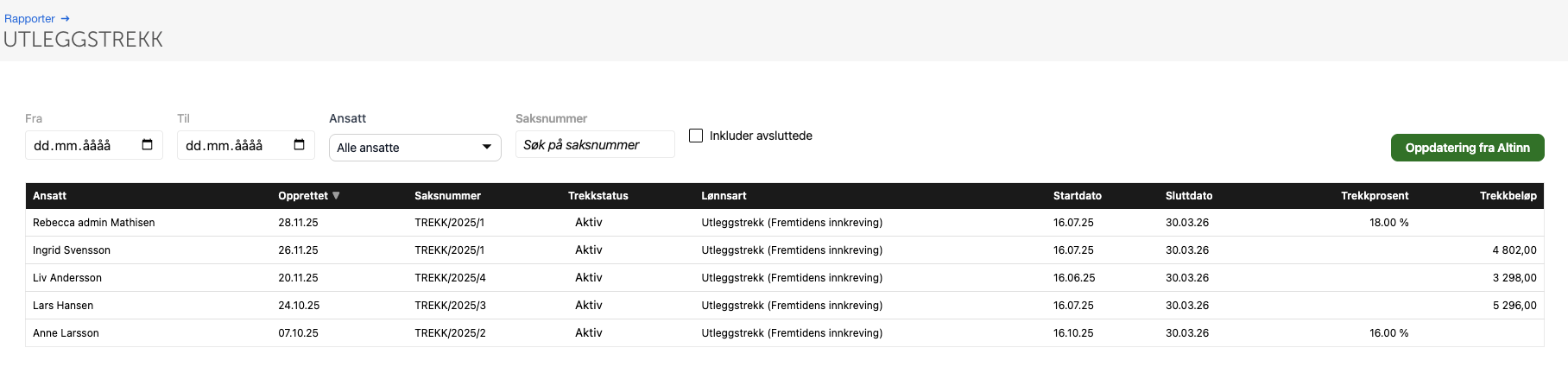Screen dimensions: 1568x373
Task: Click 16.00 % Trekkprosent value
Action: pyautogui.click(x=1388, y=333)
